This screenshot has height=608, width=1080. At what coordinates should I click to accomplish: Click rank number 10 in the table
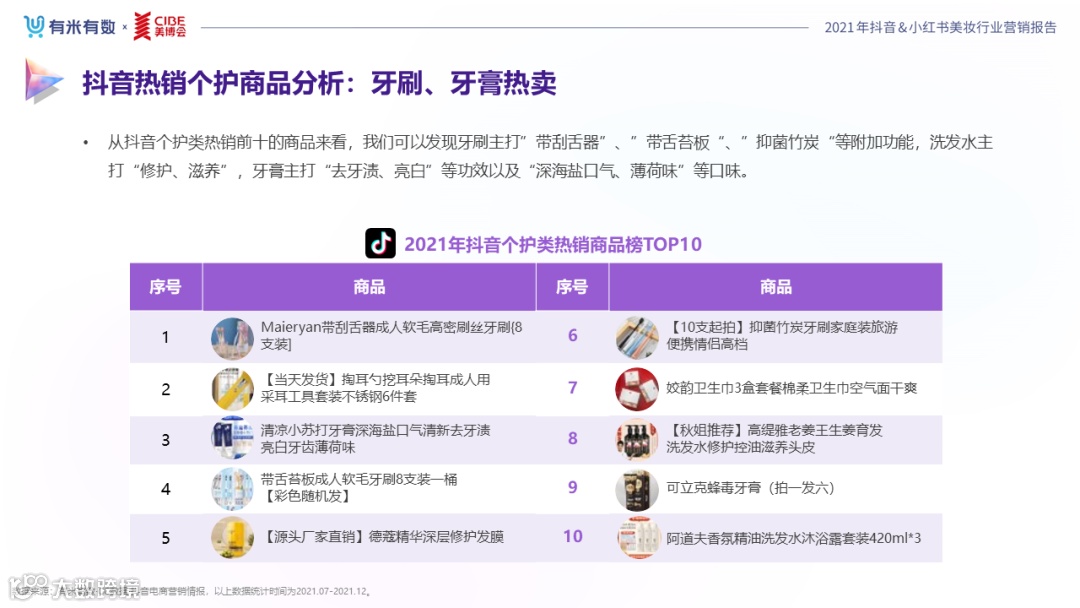click(x=573, y=536)
